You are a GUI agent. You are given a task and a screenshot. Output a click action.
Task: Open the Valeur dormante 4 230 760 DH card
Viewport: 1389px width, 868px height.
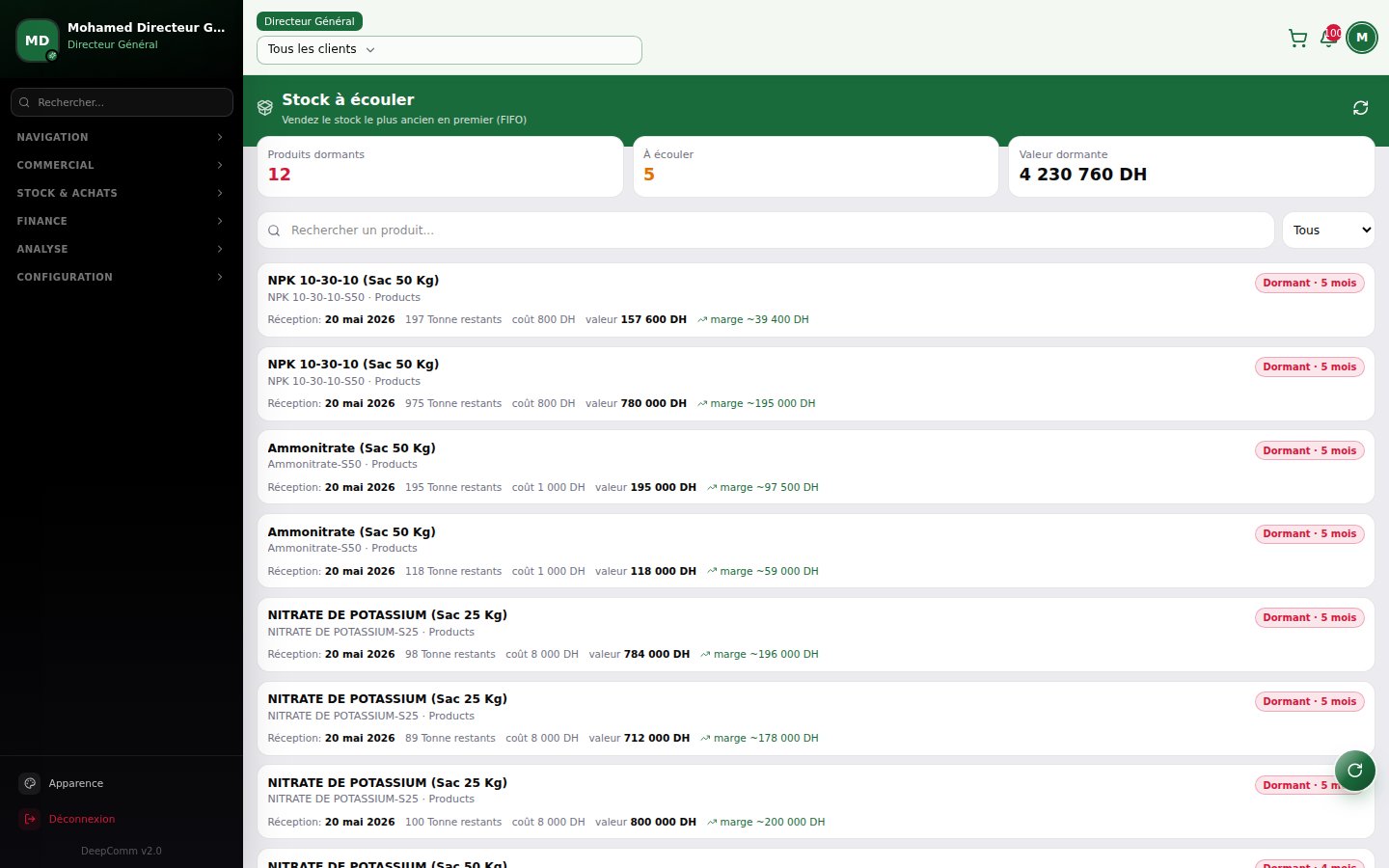click(1191, 167)
